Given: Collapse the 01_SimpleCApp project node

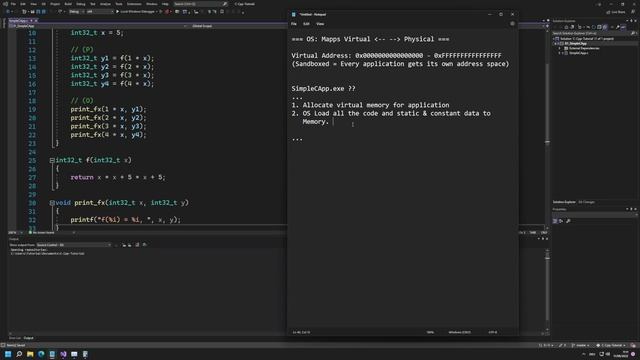Looking at the screenshot, I should [x=556, y=43].
